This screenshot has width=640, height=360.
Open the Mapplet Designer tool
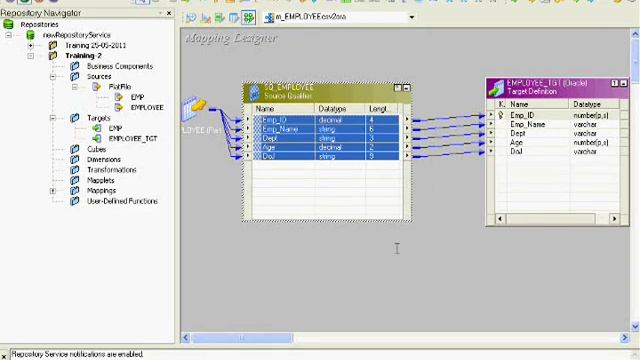(x=234, y=18)
